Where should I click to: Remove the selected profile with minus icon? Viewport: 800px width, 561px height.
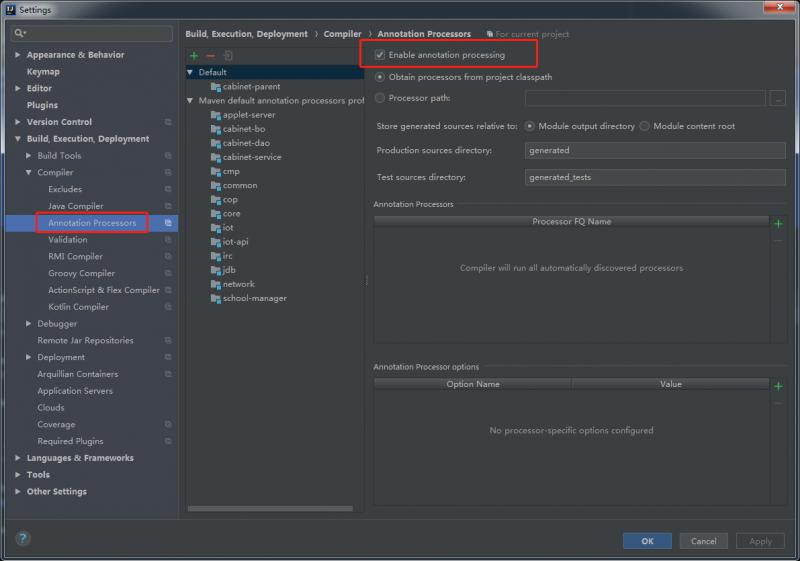(211, 56)
